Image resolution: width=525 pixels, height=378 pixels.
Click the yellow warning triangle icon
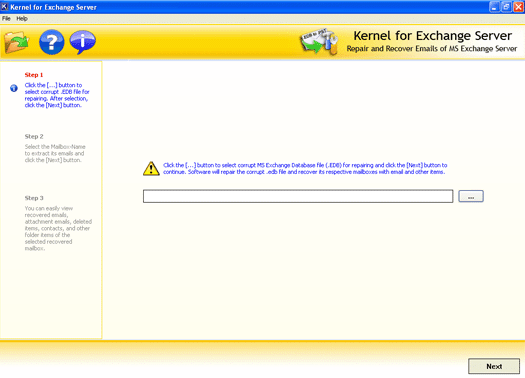[x=151, y=168]
